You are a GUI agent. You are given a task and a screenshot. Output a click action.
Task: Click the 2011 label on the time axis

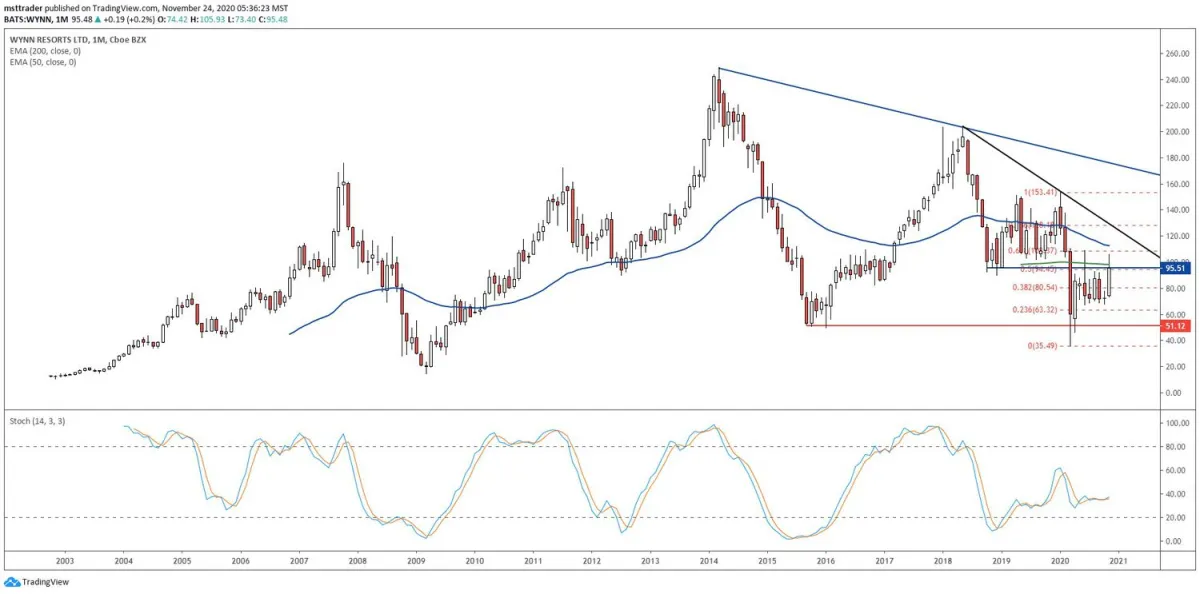point(533,563)
